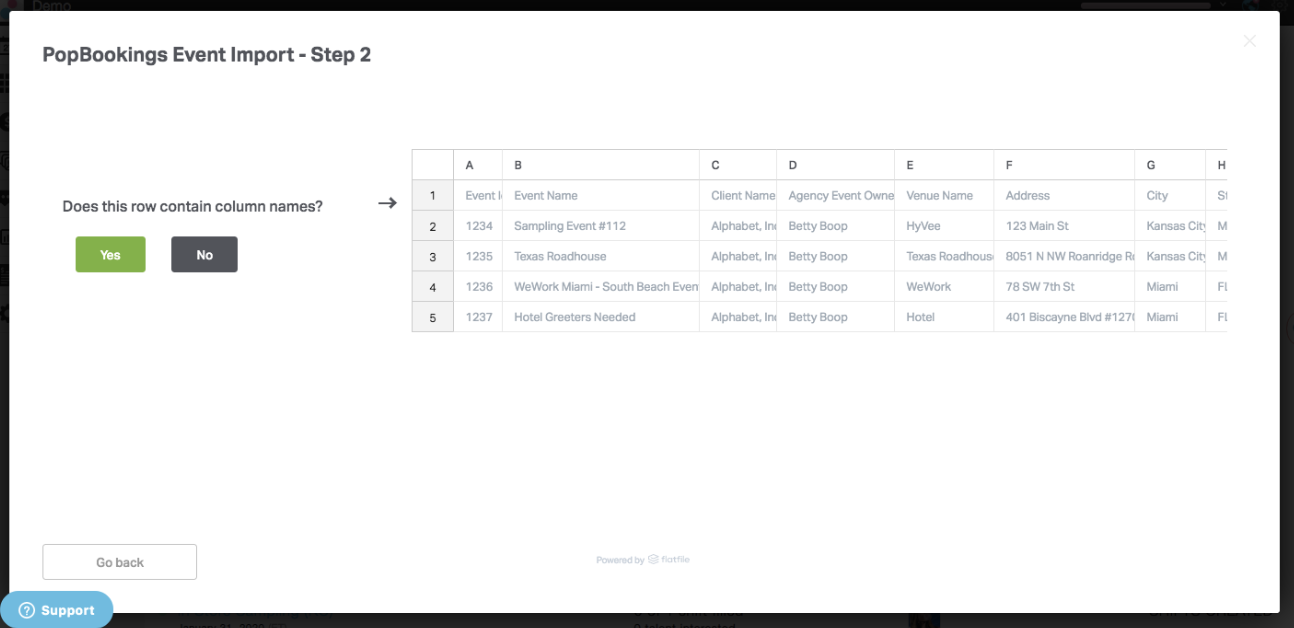Select column B header
1294x628 pixels.
(x=600, y=165)
